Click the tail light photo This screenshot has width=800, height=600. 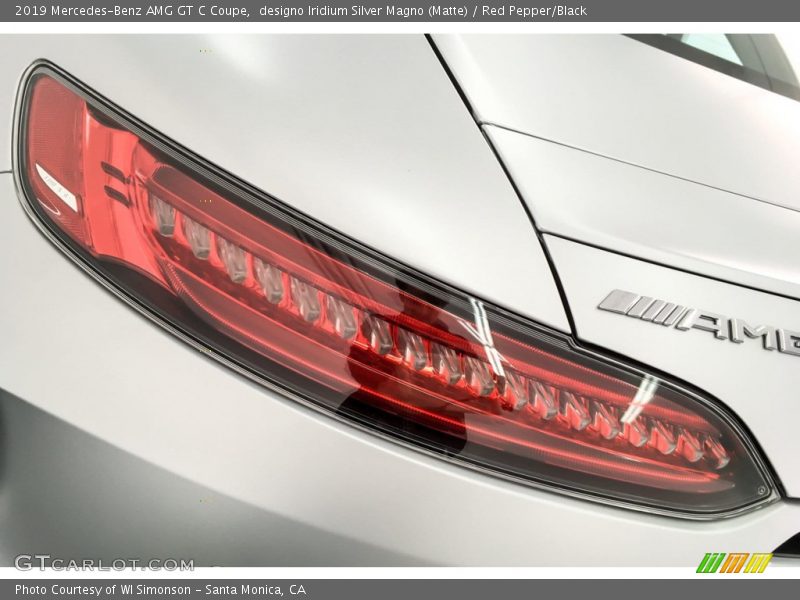point(400,300)
